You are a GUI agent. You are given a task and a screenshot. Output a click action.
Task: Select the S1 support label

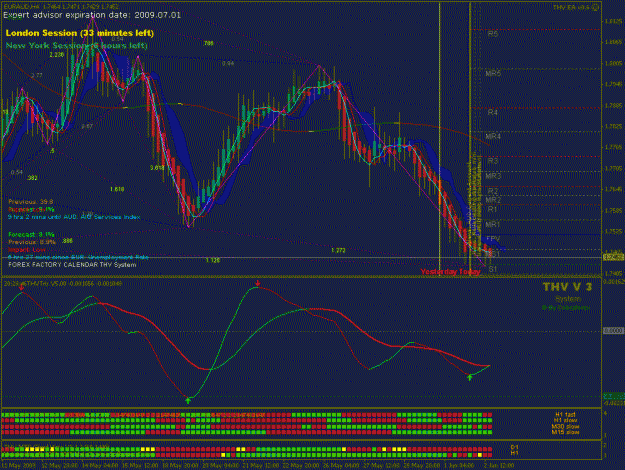(493, 269)
